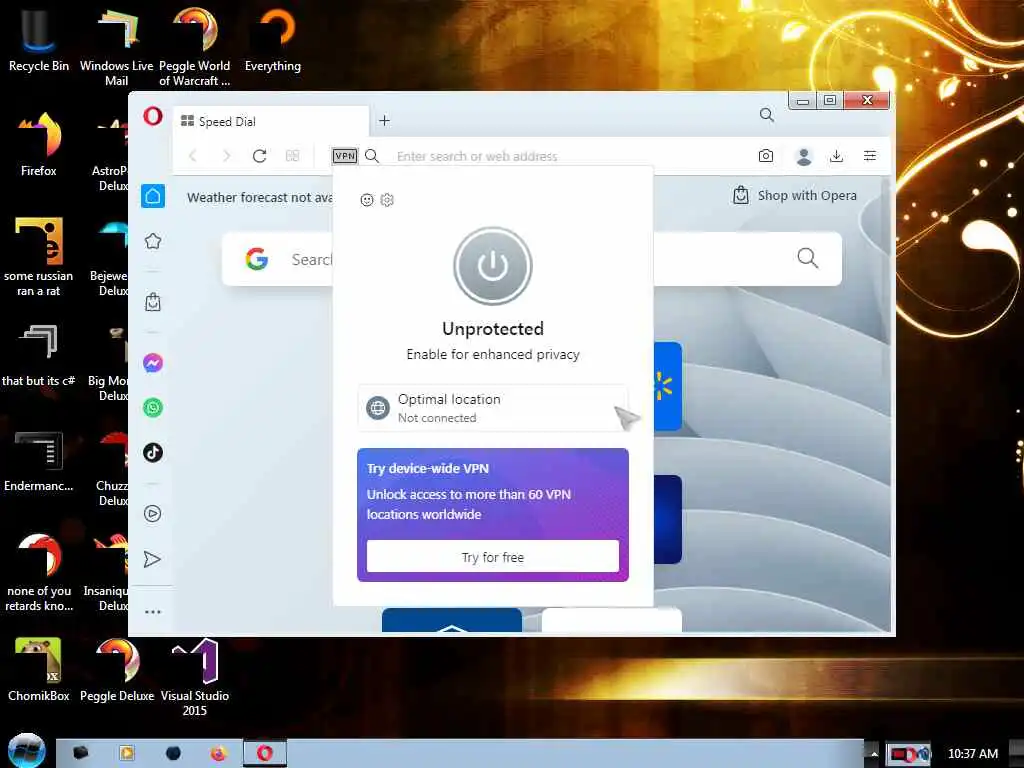Open Easy Setup sliders icon

(x=870, y=156)
